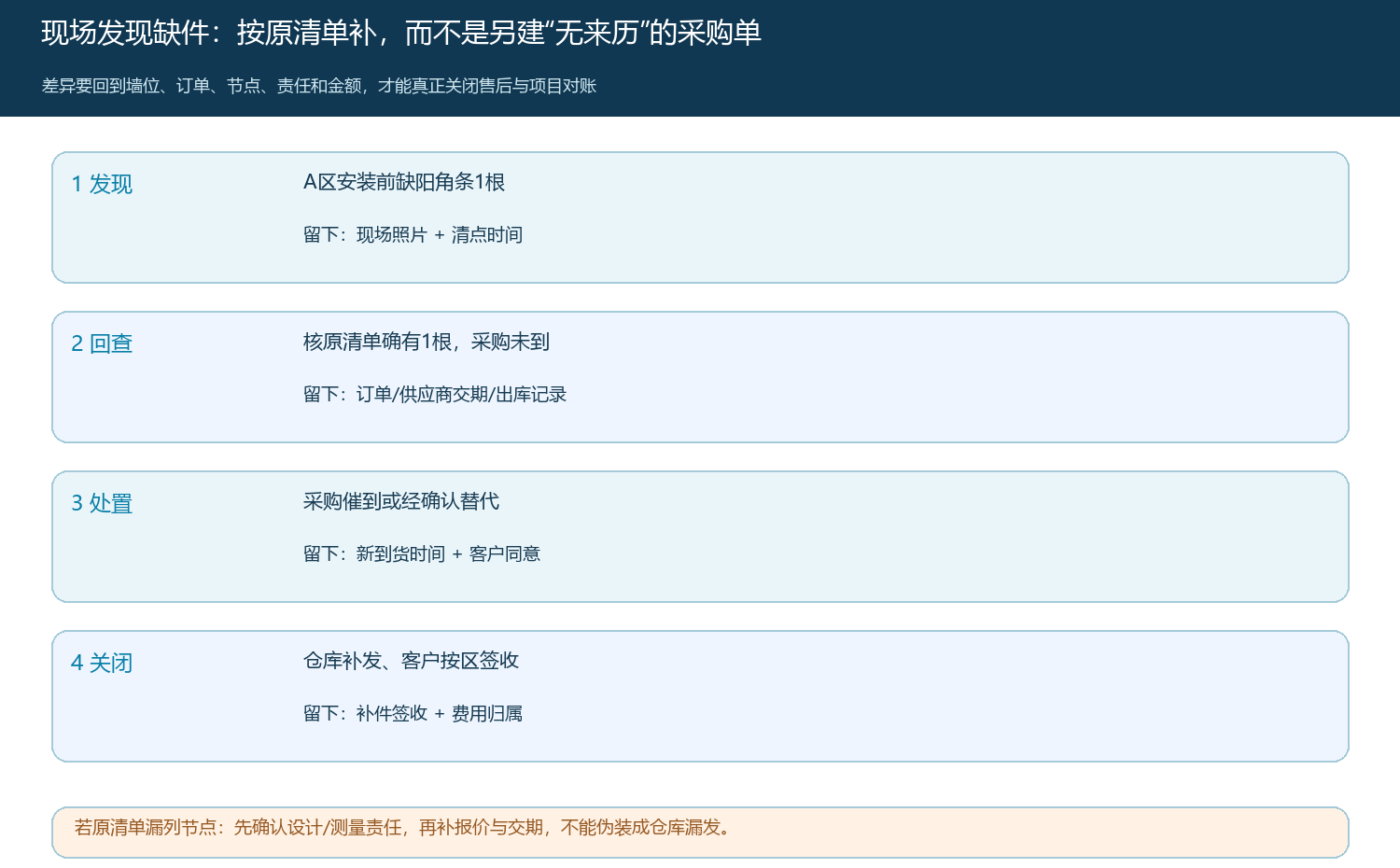Select the subtitle beginning 差异要回到墙位
Image resolution: width=1400 pixels, height=868 pixels.
click(319, 86)
